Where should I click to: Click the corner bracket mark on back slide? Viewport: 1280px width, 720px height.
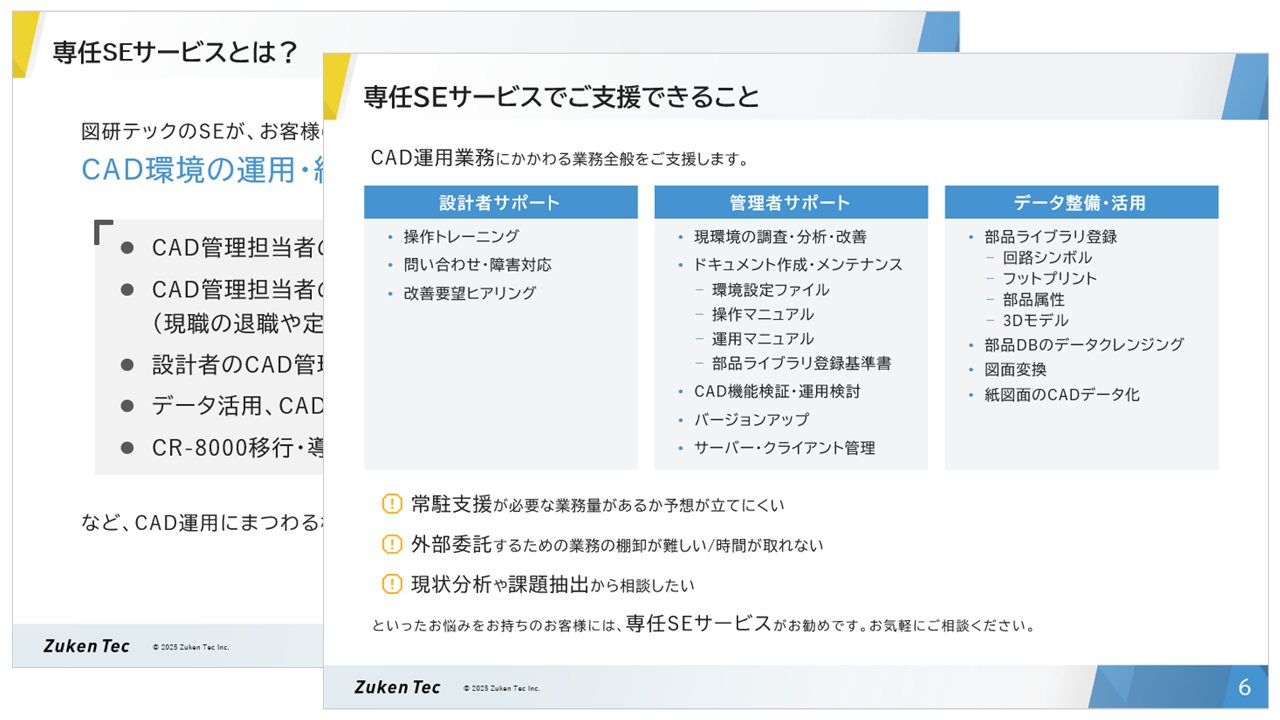point(103,232)
